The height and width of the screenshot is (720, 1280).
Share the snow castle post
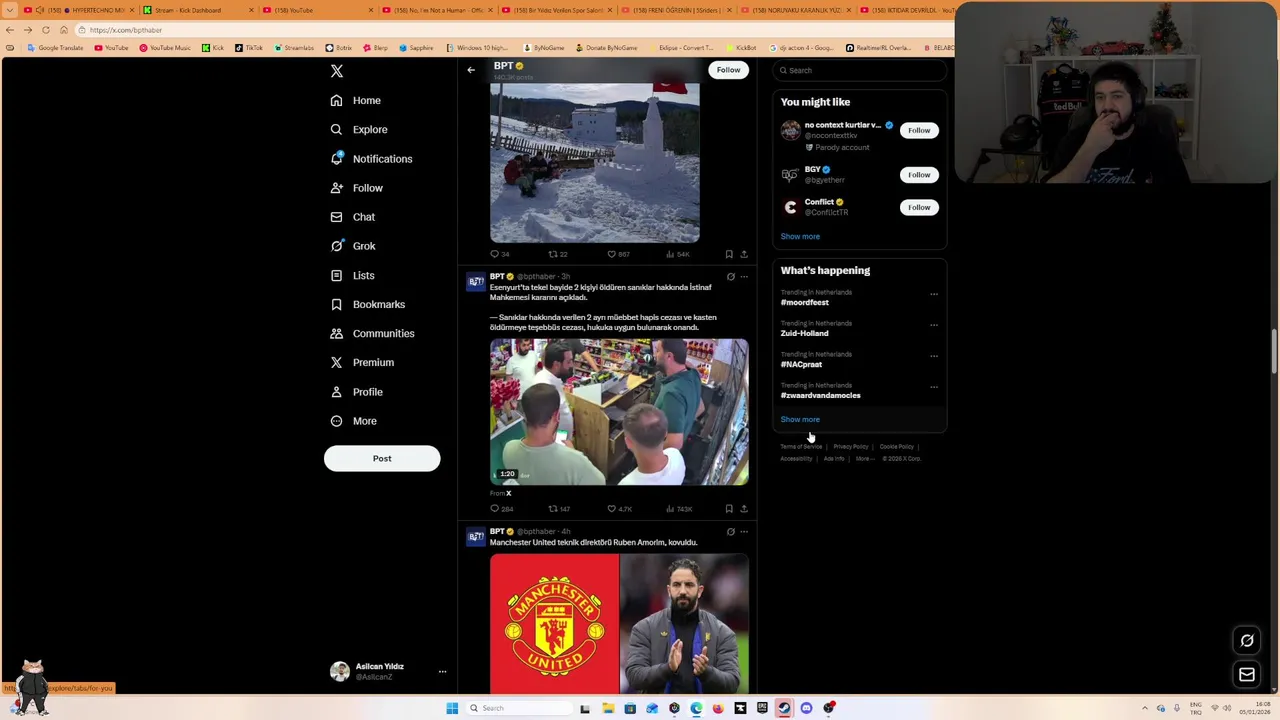(x=744, y=254)
